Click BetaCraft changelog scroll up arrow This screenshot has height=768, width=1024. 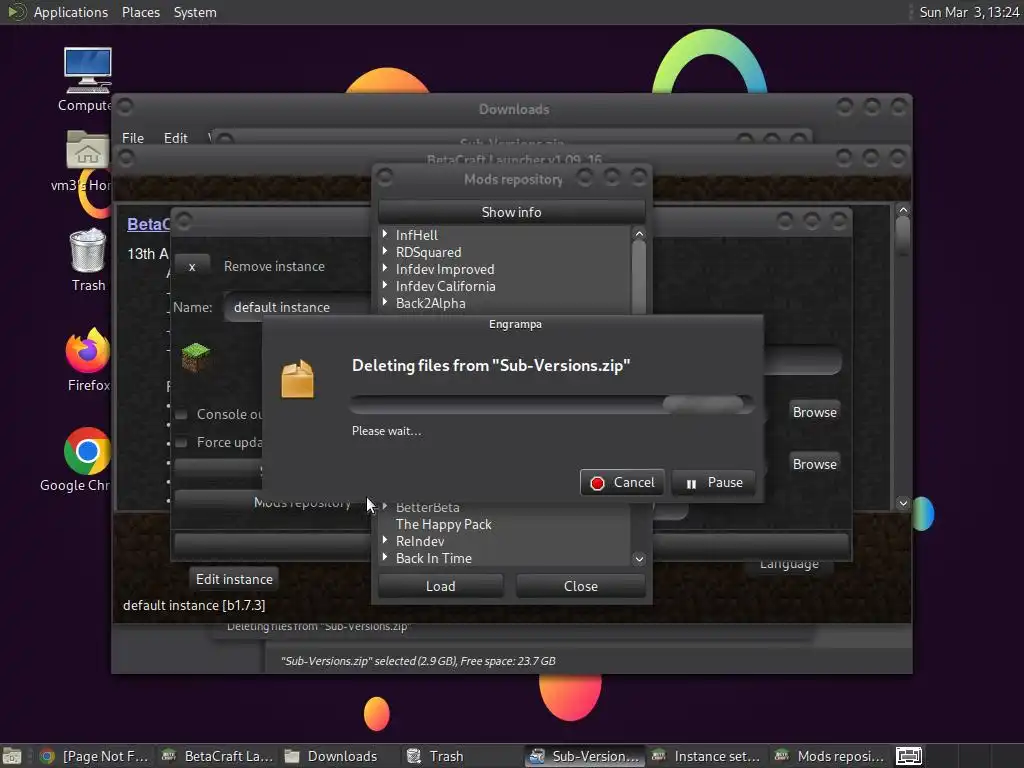[x=903, y=210]
